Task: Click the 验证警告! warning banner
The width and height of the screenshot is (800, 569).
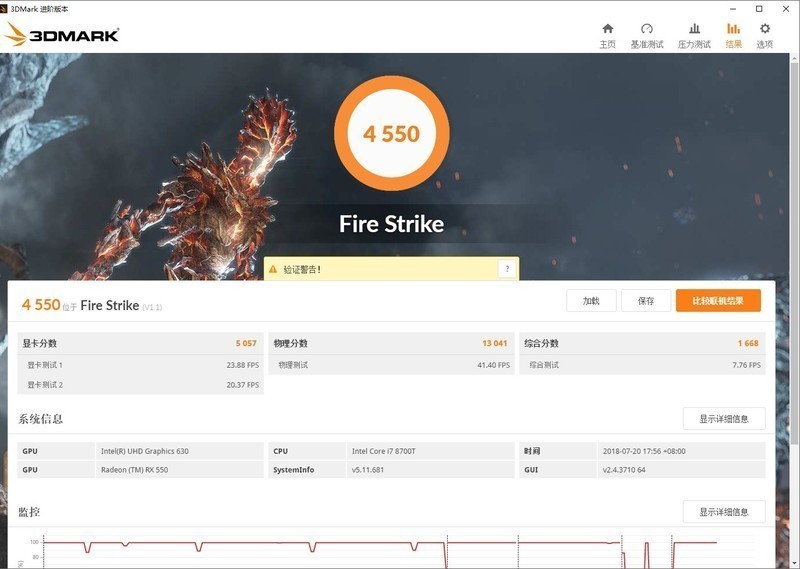Action: (391, 269)
